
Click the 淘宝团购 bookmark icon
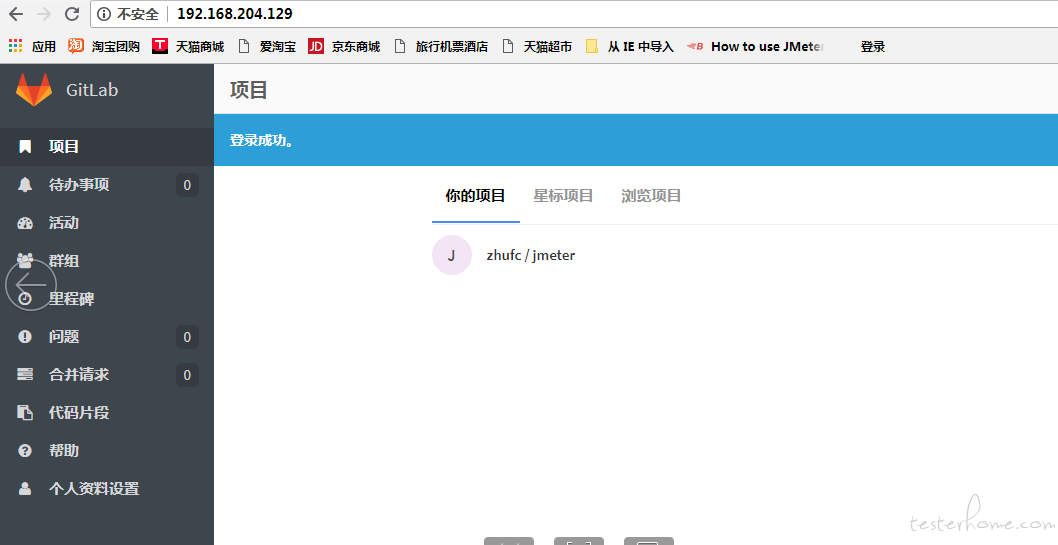click(76, 46)
